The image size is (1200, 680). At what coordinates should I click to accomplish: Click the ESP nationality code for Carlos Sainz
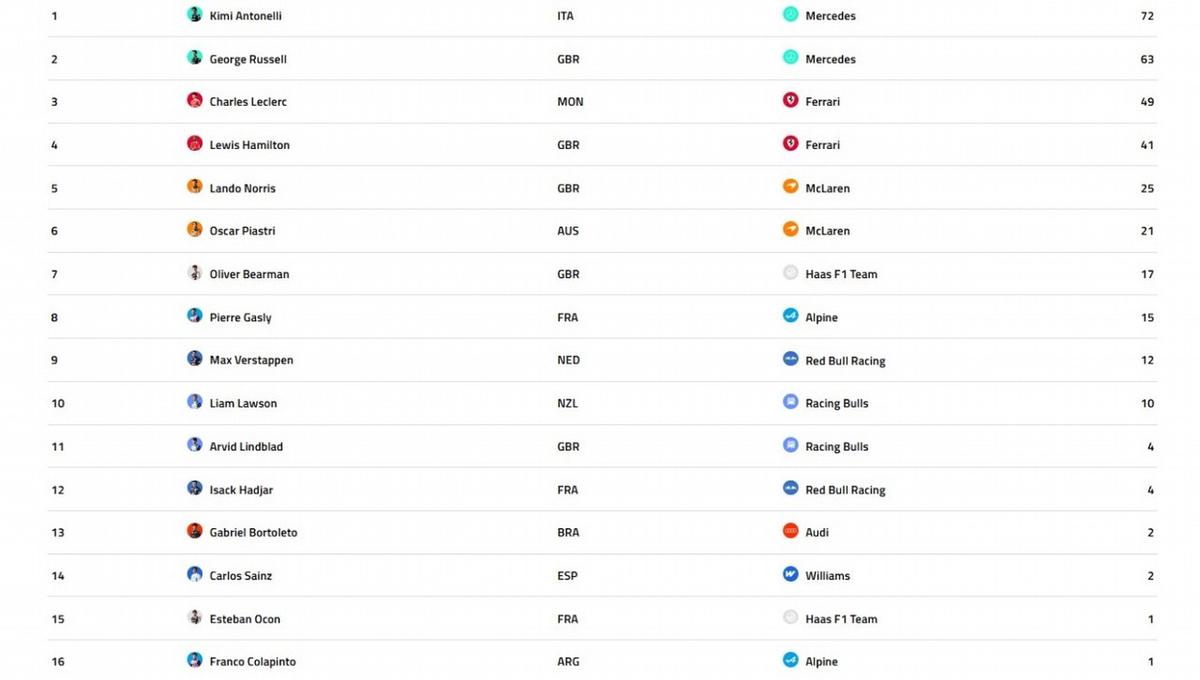click(x=568, y=576)
